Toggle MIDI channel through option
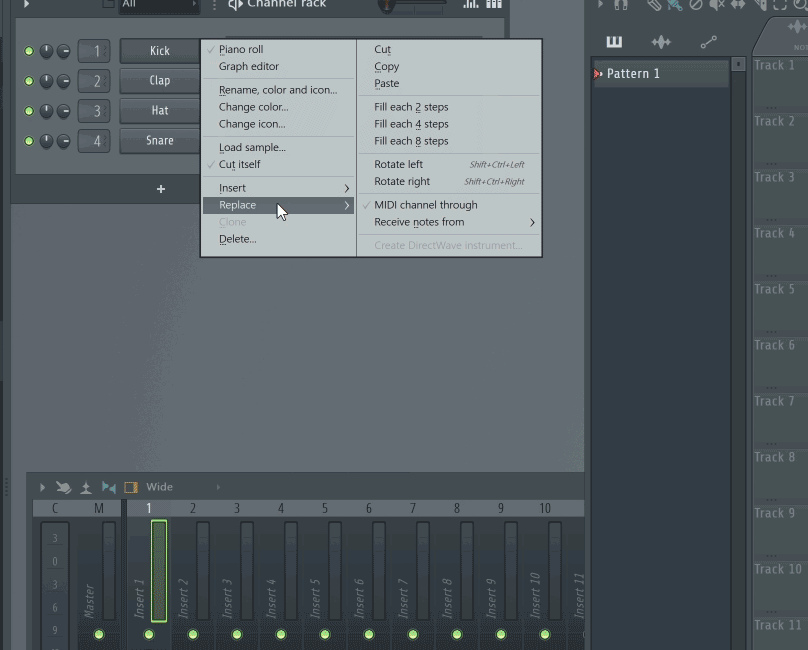808x650 pixels. (449, 205)
